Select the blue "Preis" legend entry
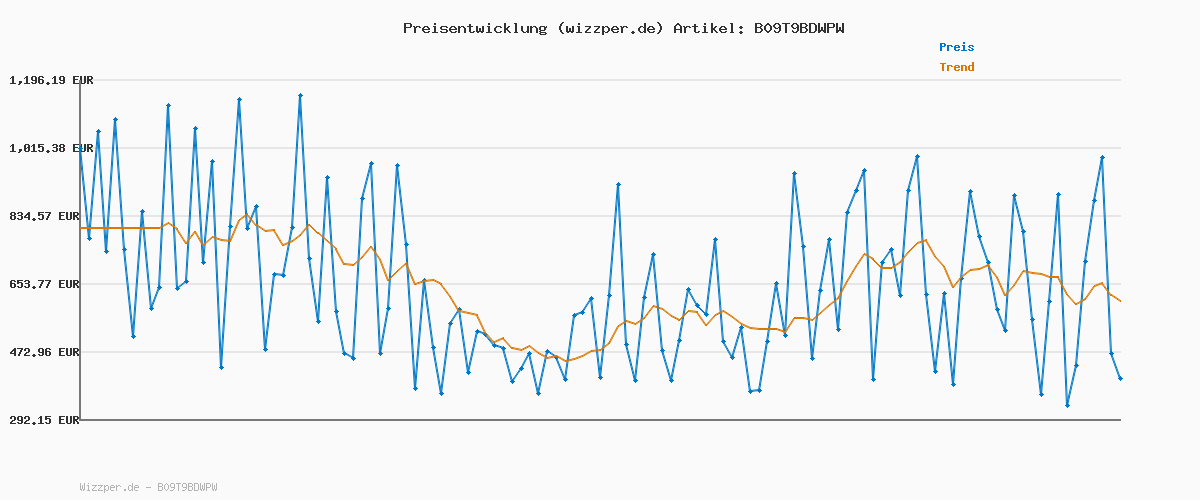 click(956, 47)
